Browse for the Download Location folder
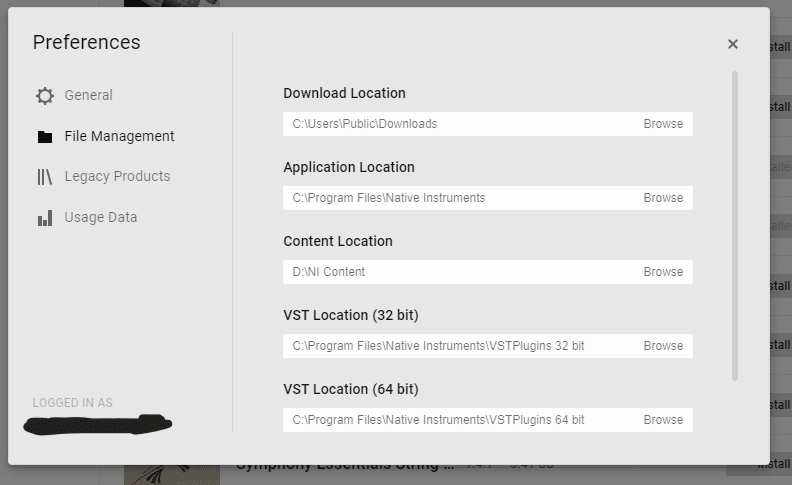Image resolution: width=792 pixels, height=485 pixels. click(663, 124)
